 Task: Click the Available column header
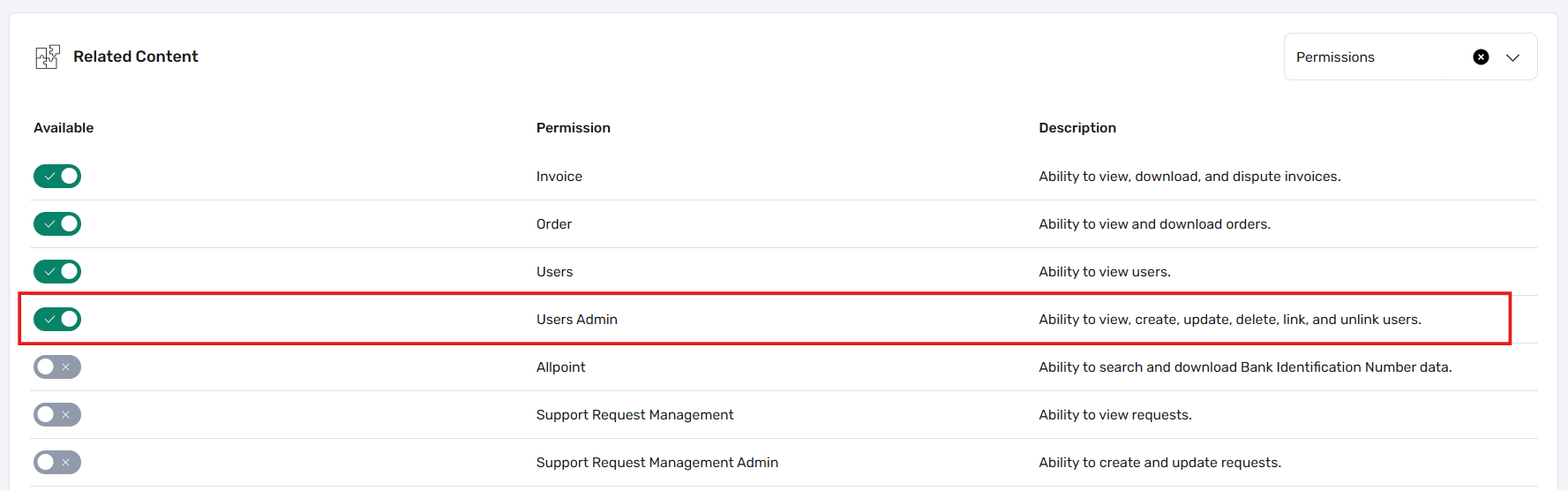(64, 128)
